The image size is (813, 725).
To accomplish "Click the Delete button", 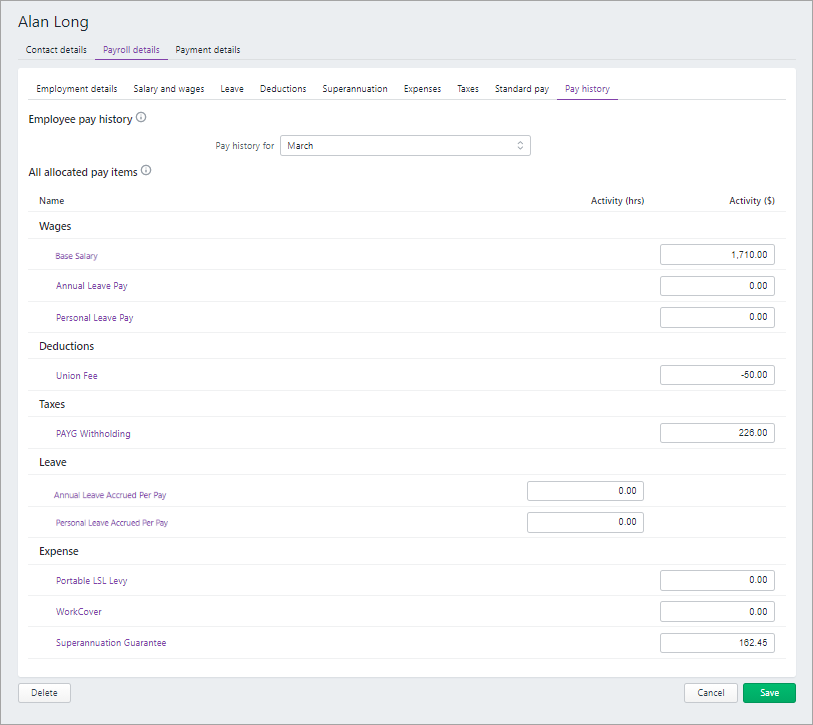I will [44, 693].
